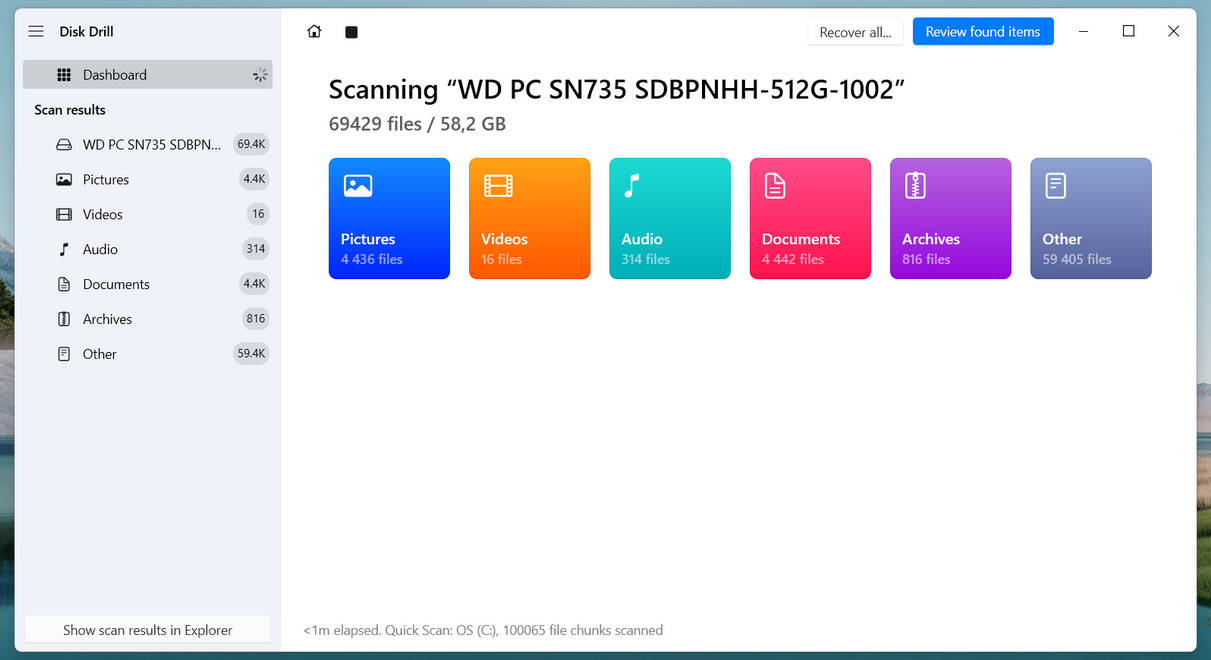This screenshot has width=1211, height=660.
Task: Open Other in the sidebar list
Action: pyautogui.click(x=148, y=355)
